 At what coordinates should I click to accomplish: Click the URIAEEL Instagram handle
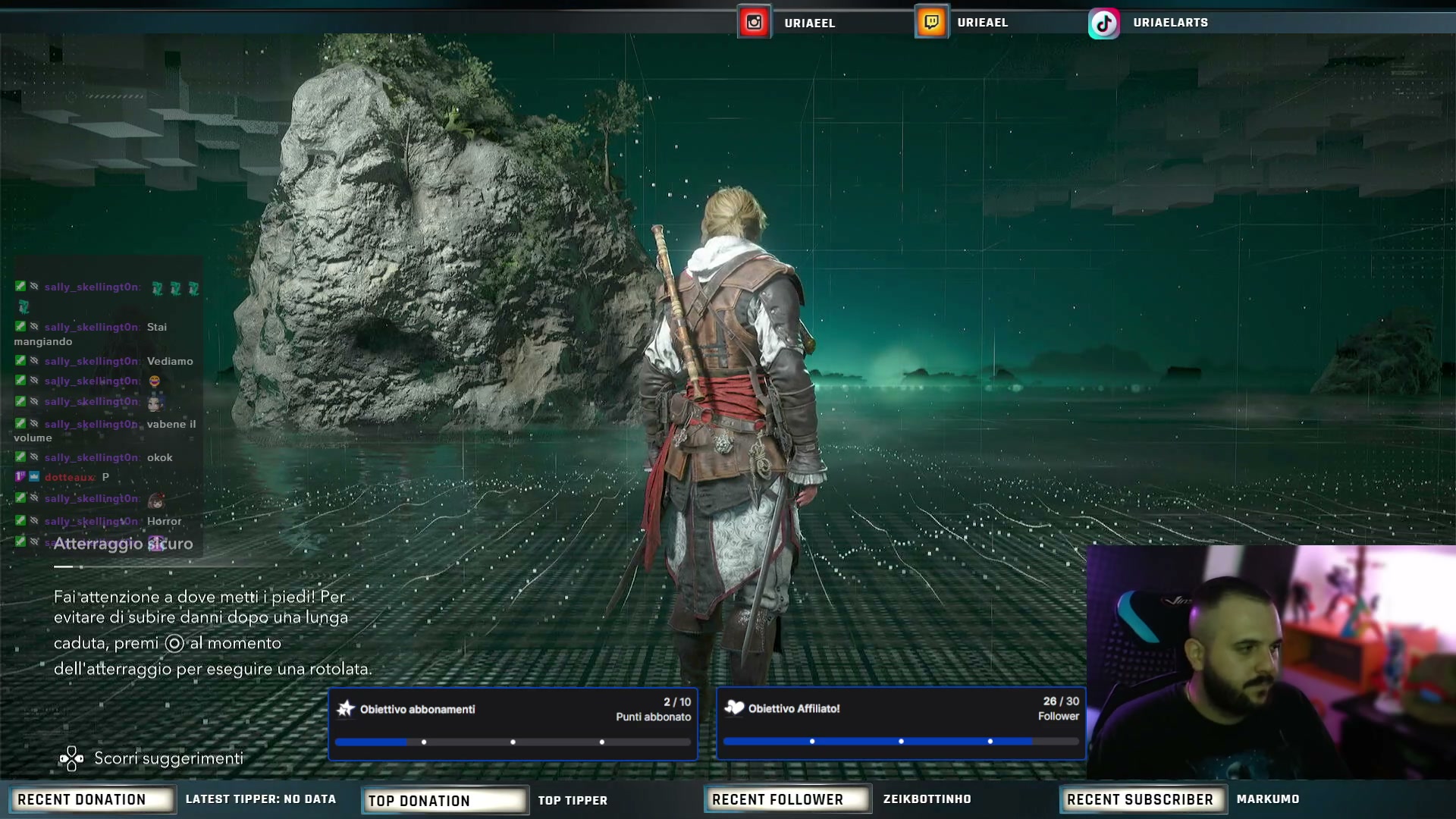coord(810,23)
